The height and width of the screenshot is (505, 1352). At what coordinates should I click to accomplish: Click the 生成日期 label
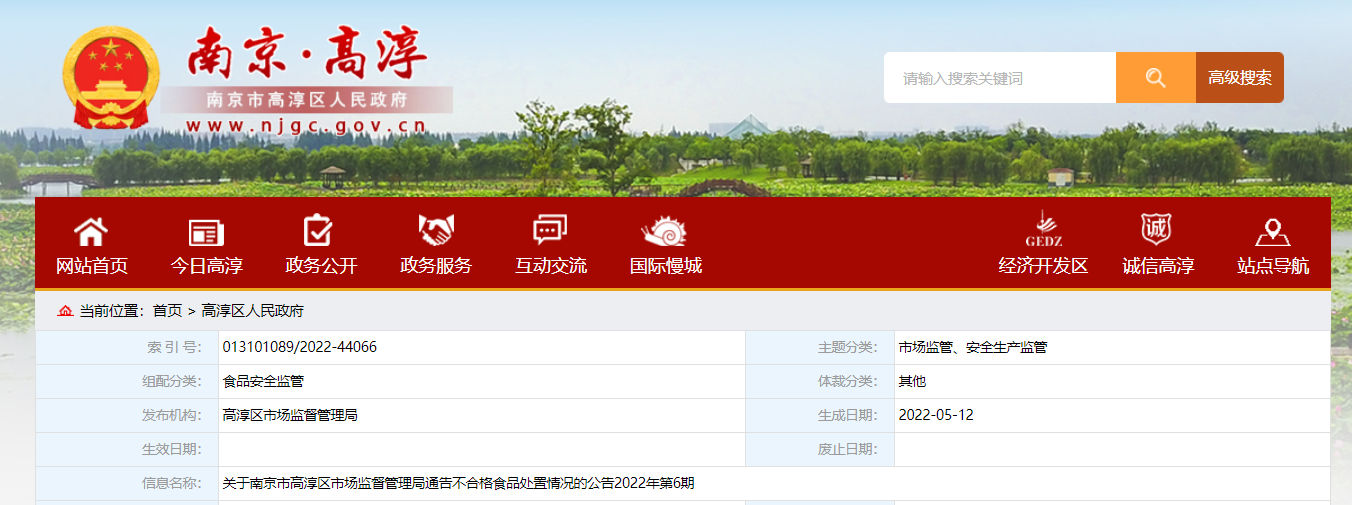(847, 415)
